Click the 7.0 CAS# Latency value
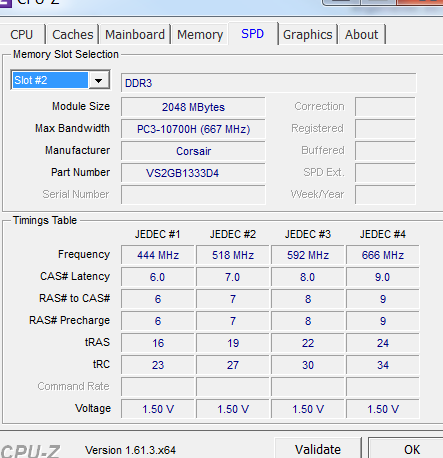 click(233, 277)
